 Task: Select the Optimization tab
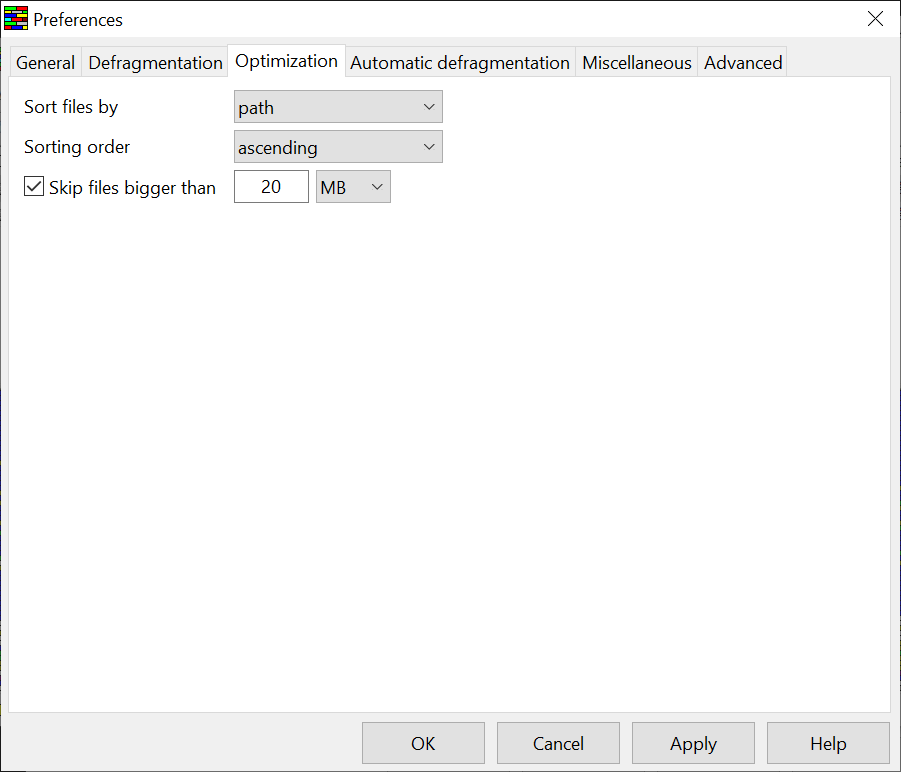[x=286, y=61]
